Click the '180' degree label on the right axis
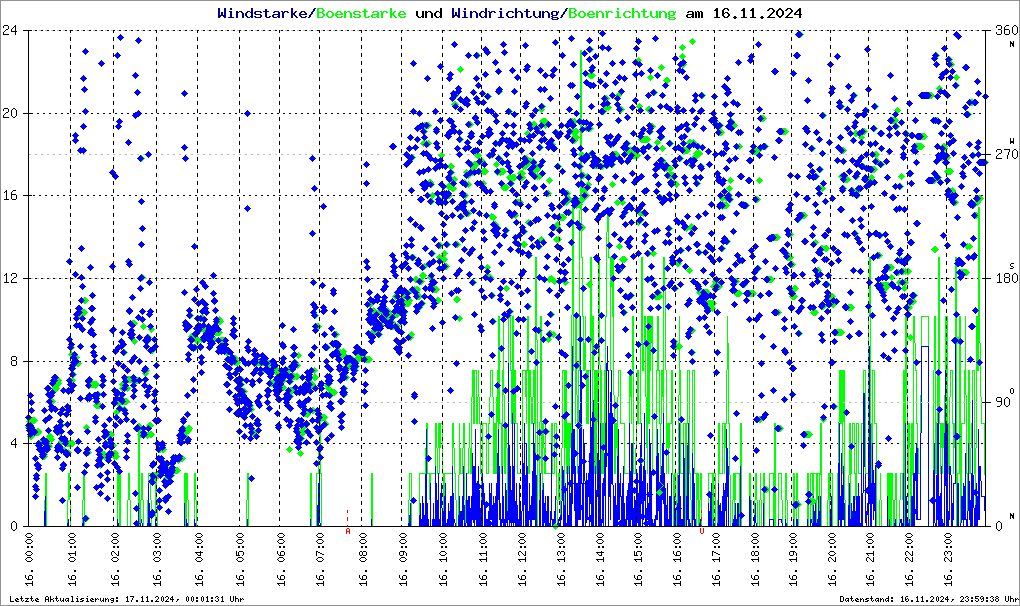 click(1003, 279)
